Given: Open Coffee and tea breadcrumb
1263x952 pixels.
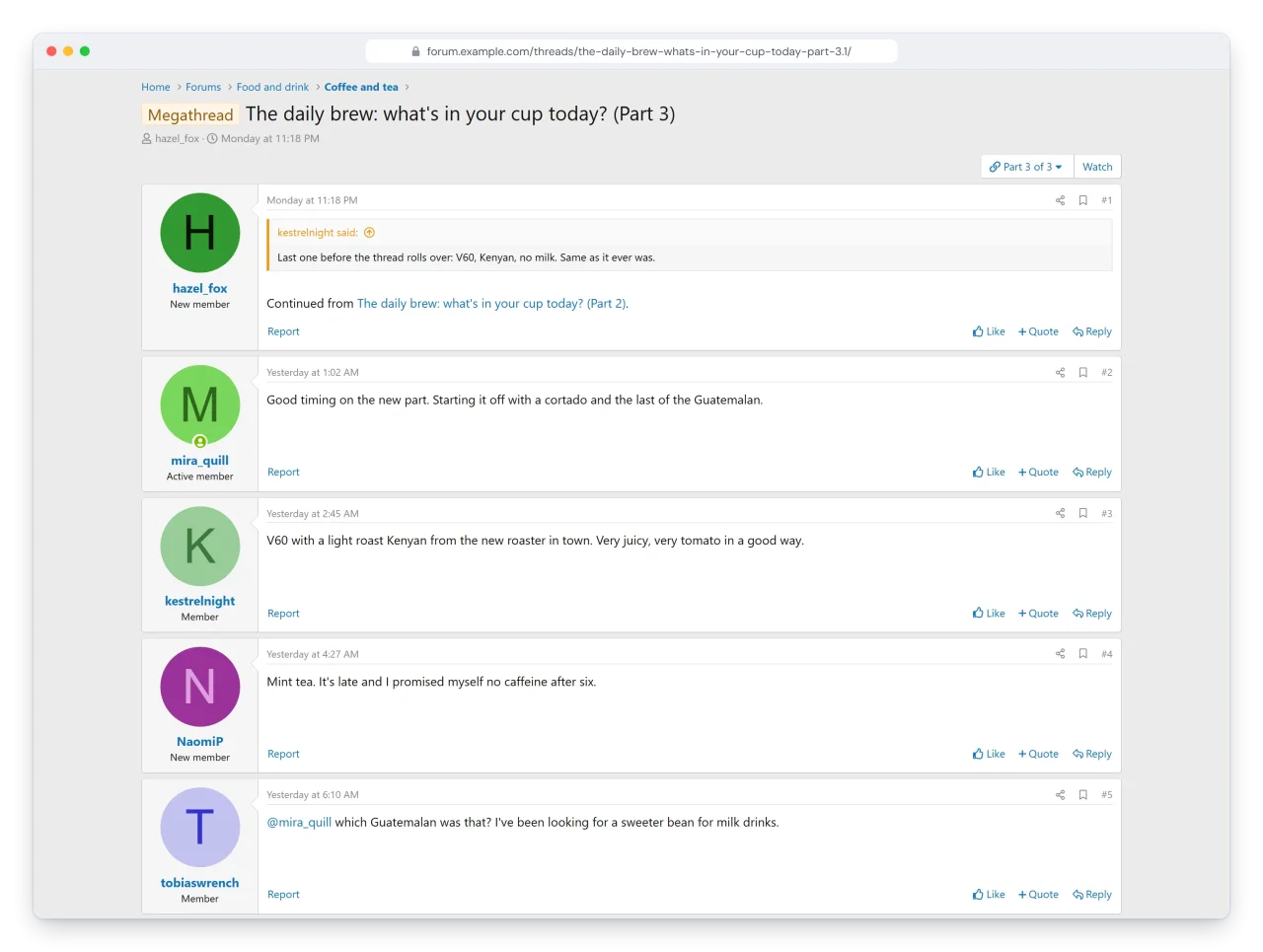Looking at the screenshot, I should point(361,87).
